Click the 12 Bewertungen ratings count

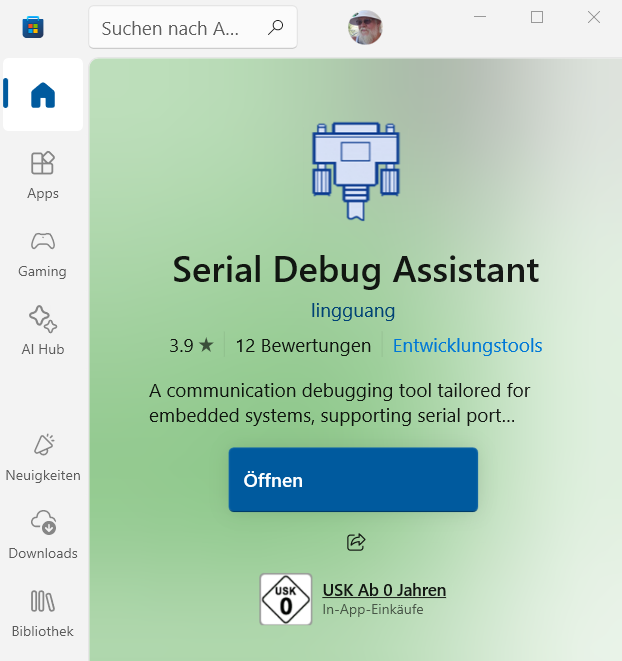coord(303,346)
